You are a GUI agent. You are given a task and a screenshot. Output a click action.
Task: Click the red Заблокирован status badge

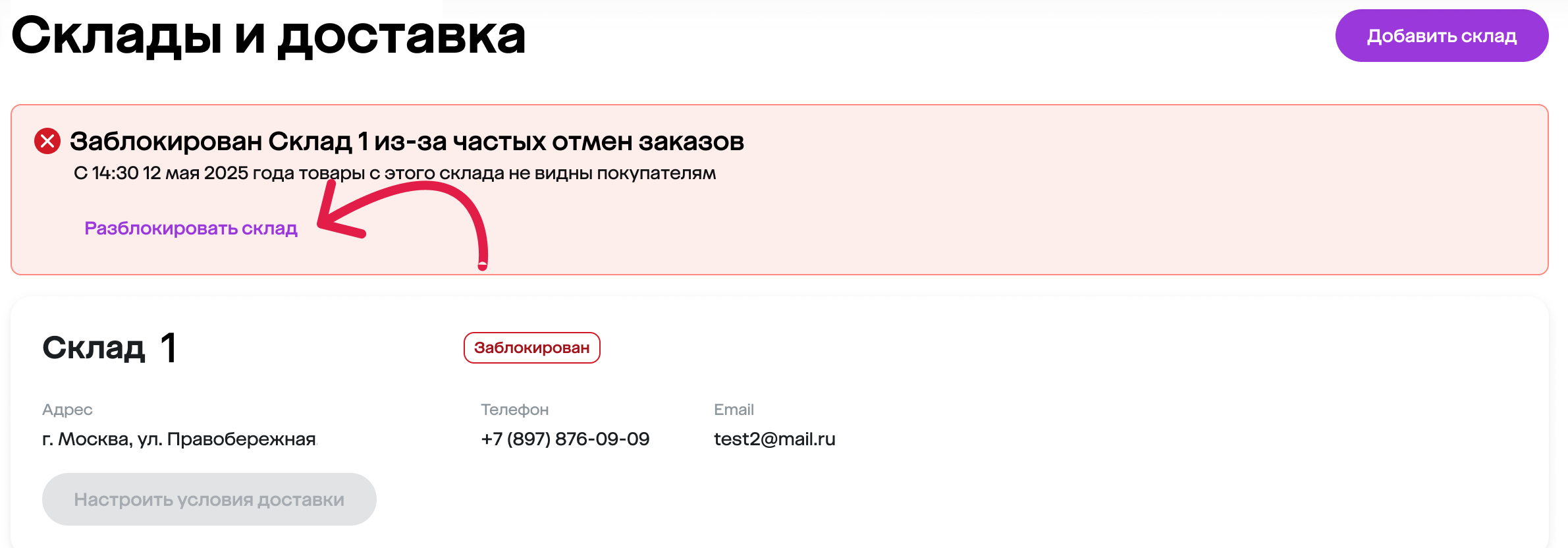pos(531,348)
